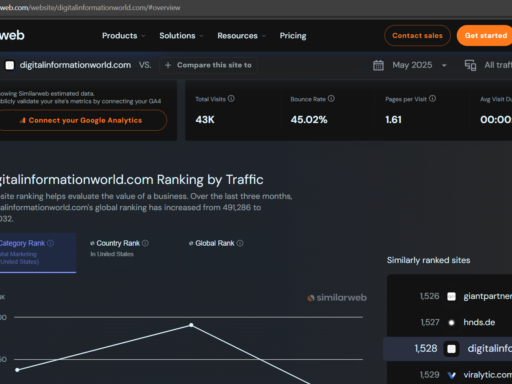Click the Ranking by Traffic heading

(x=132, y=180)
